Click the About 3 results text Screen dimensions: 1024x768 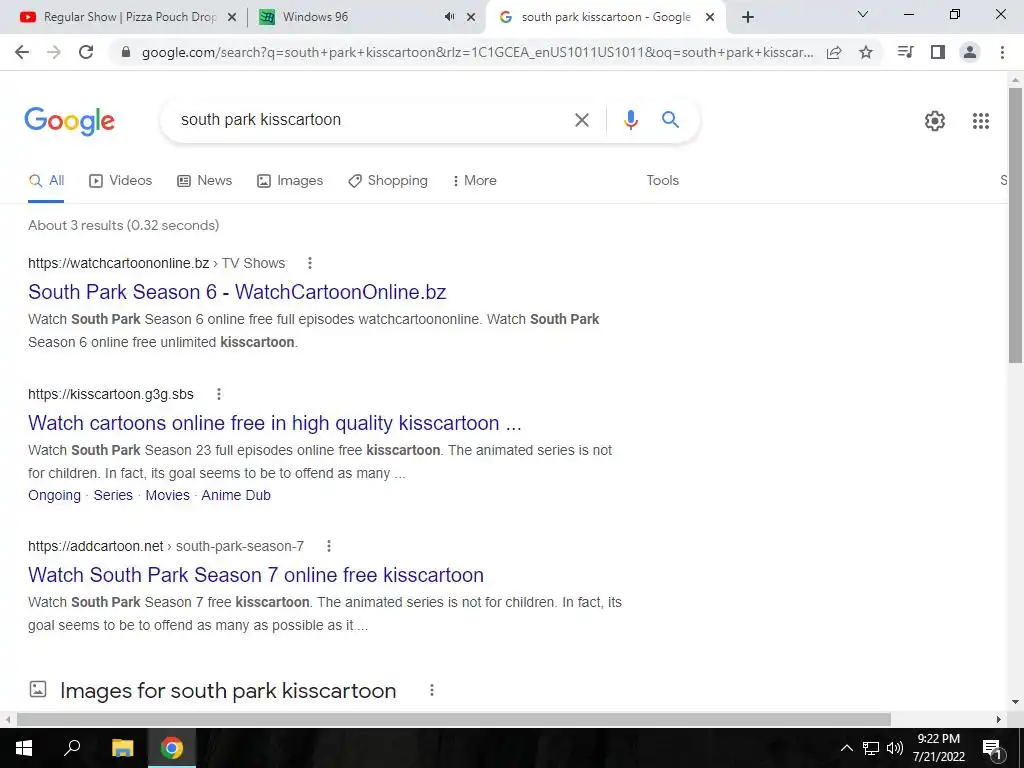(x=123, y=225)
